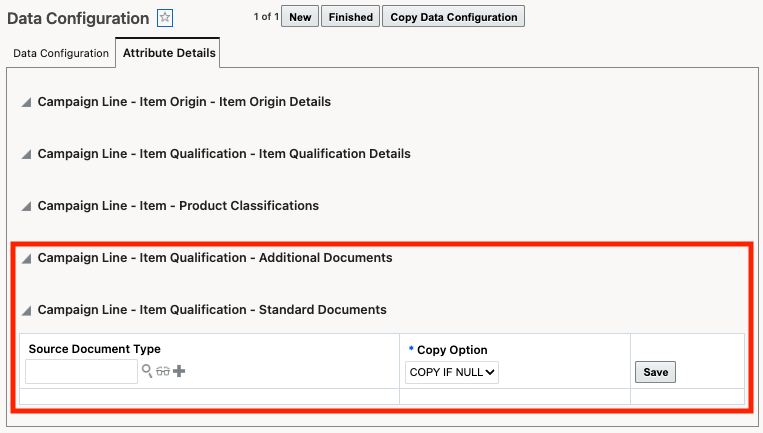Switch to the Data Configuration tab
The image size is (763, 433).
pyautogui.click(x=61, y=54)
